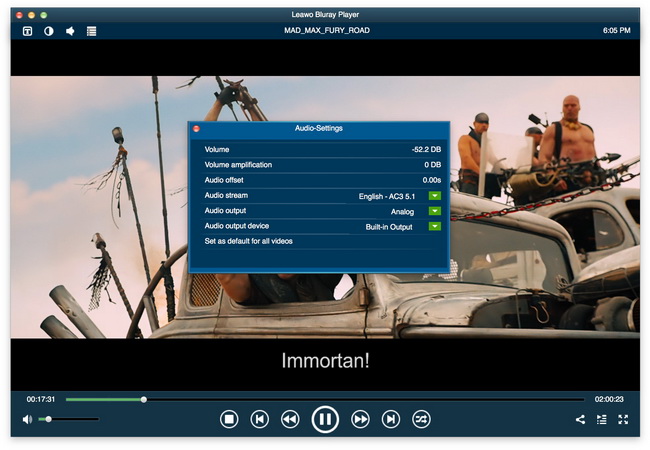Rewind the video

tap(290, 419)
